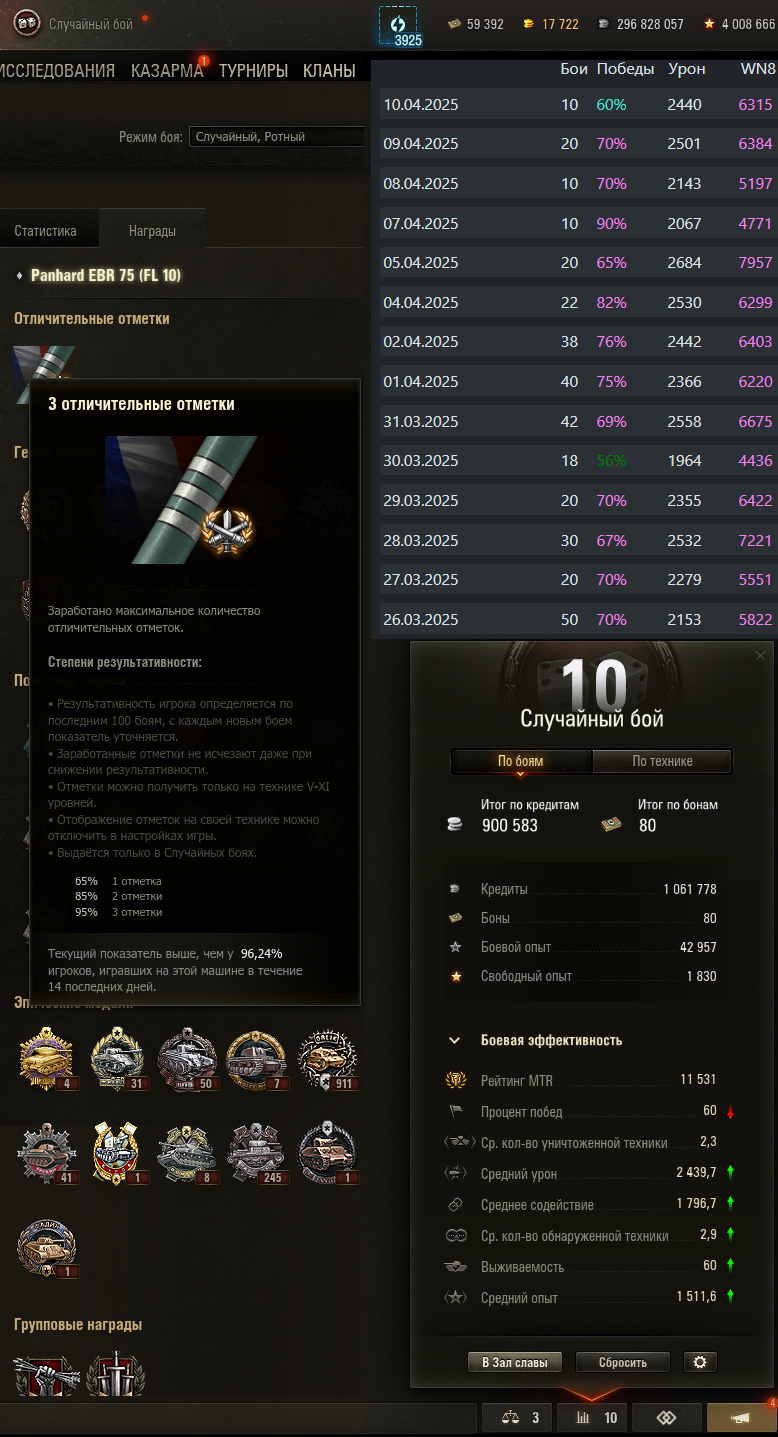Screen dimensions: 778x1437
Task: Switch session view to По боям
Action: tap(521, 761)
